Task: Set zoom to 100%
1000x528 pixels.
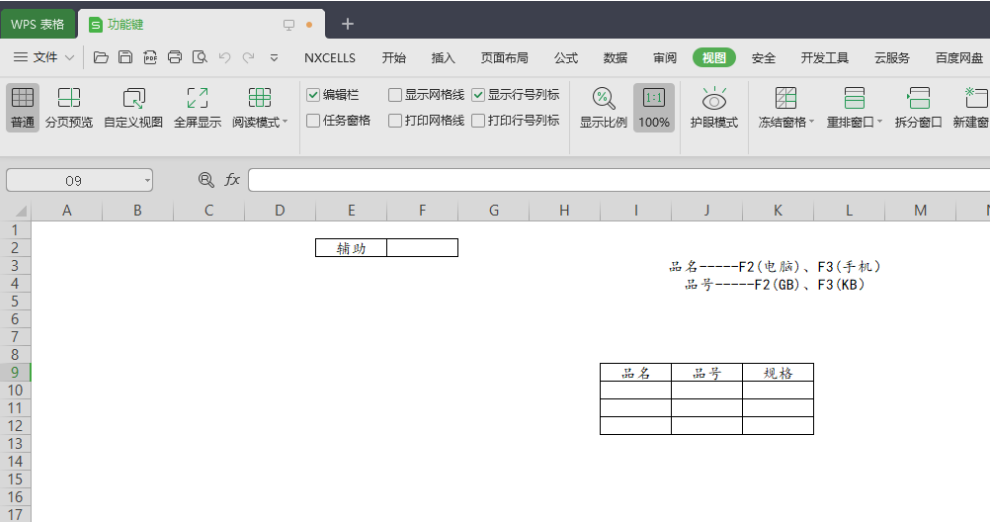Action: (x=654, y=107)
